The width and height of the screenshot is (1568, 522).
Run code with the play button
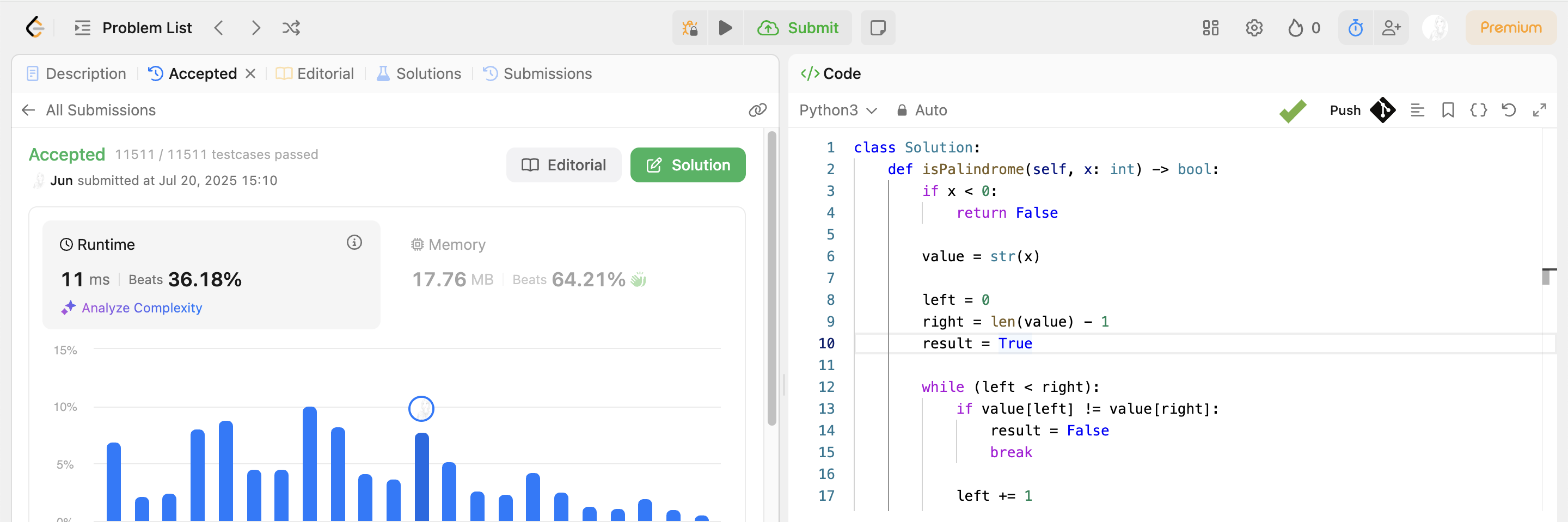click(725, 27)
